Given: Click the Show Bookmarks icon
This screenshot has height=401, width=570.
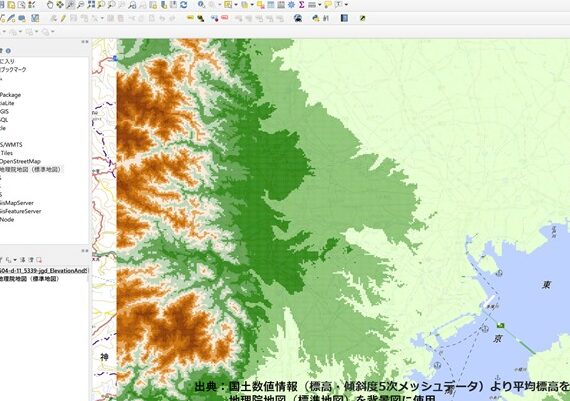Looking at the screenshot, I should (x=174, y=5).
